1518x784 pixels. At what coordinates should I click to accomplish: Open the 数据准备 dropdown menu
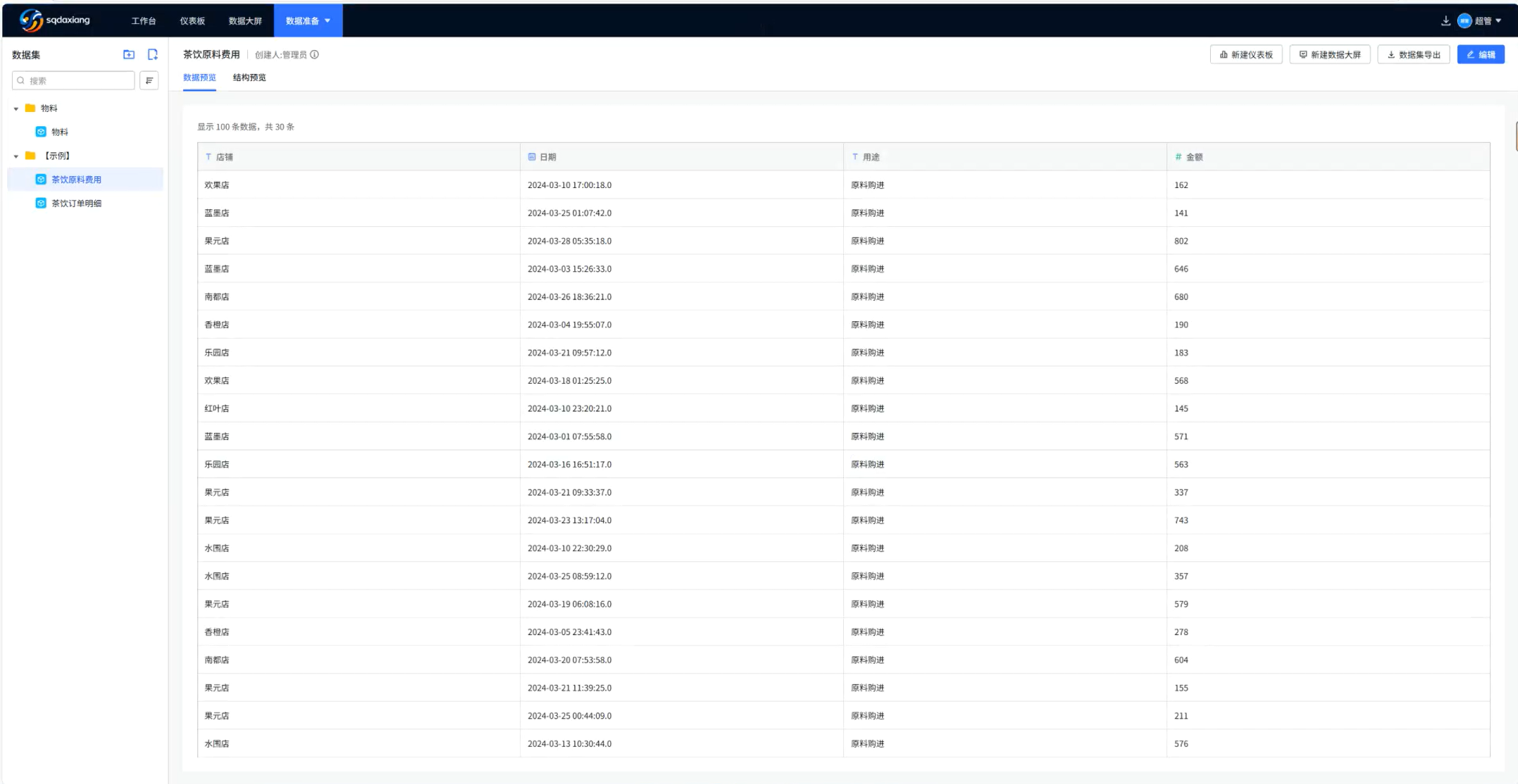308,20
